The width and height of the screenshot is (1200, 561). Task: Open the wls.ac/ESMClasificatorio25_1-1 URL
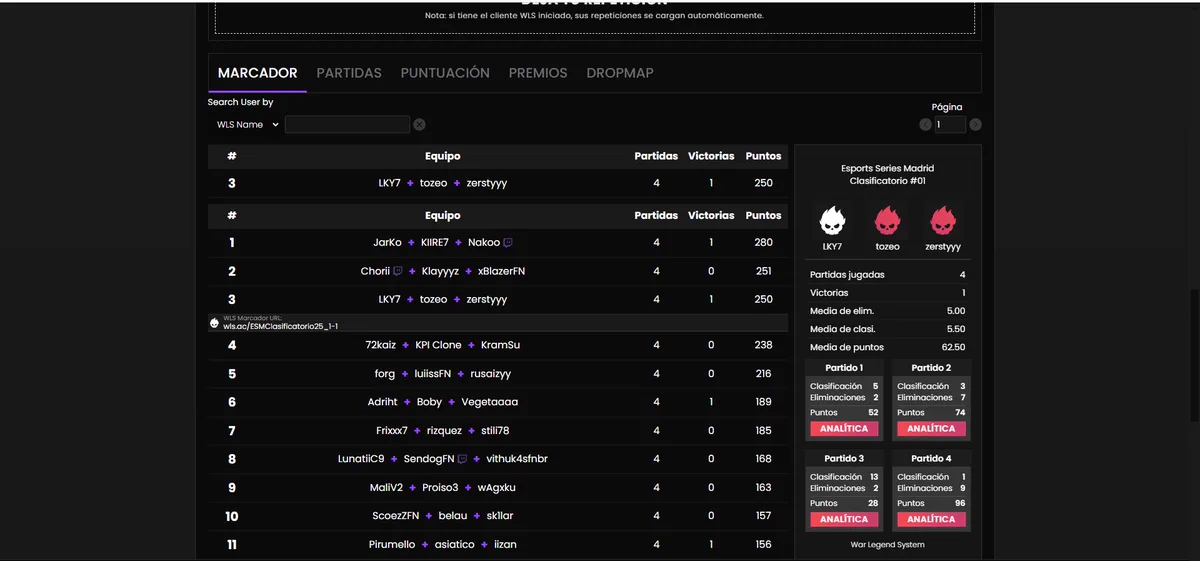(280, 326)
